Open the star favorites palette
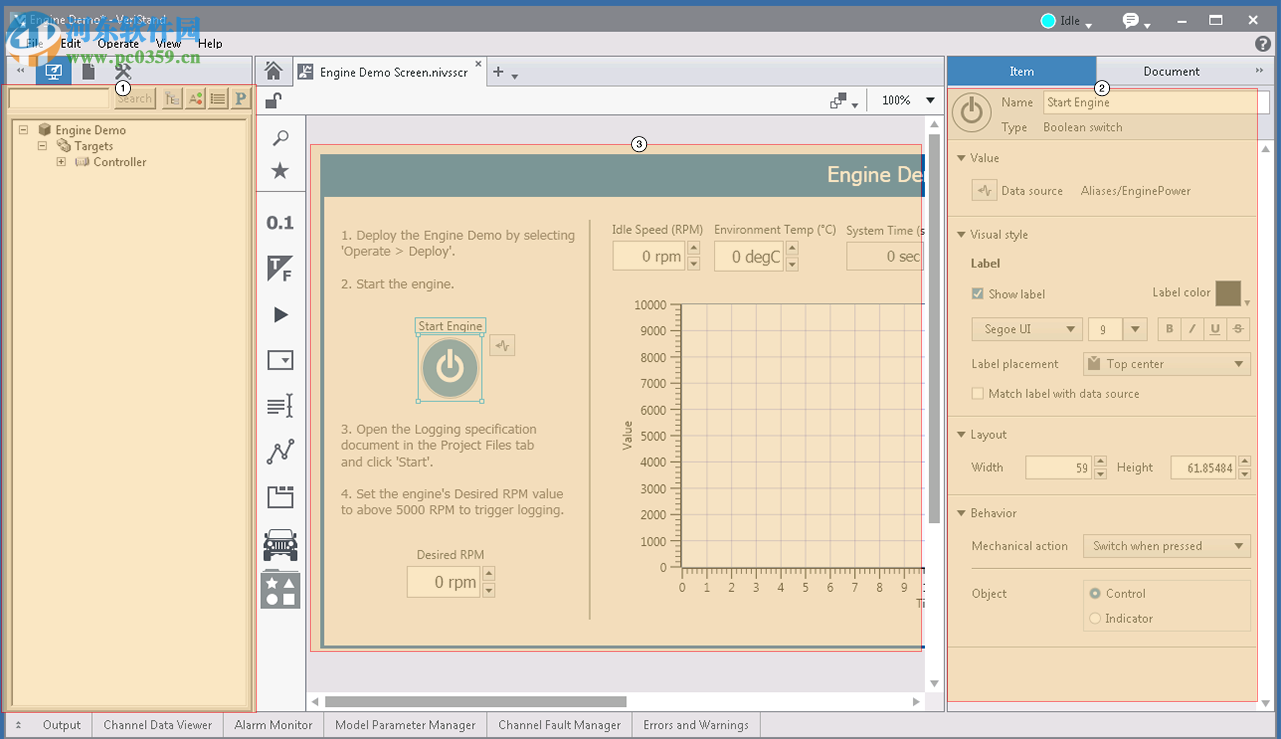The image size is (1281, 739). (x=281, y=171)
